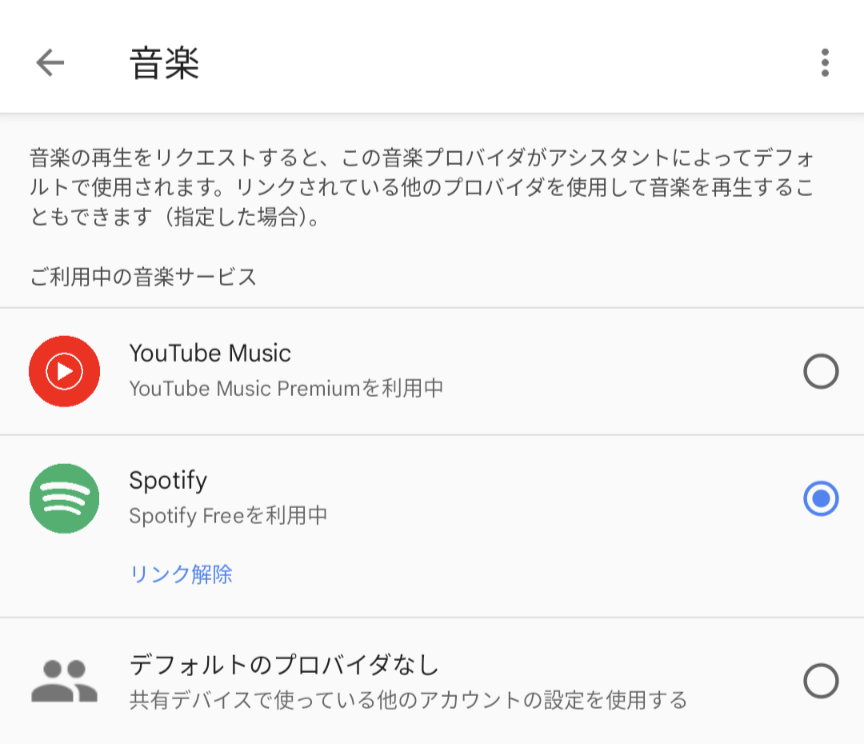Select the デフォルトのプロバイダなし radio button

click(820, 681)
